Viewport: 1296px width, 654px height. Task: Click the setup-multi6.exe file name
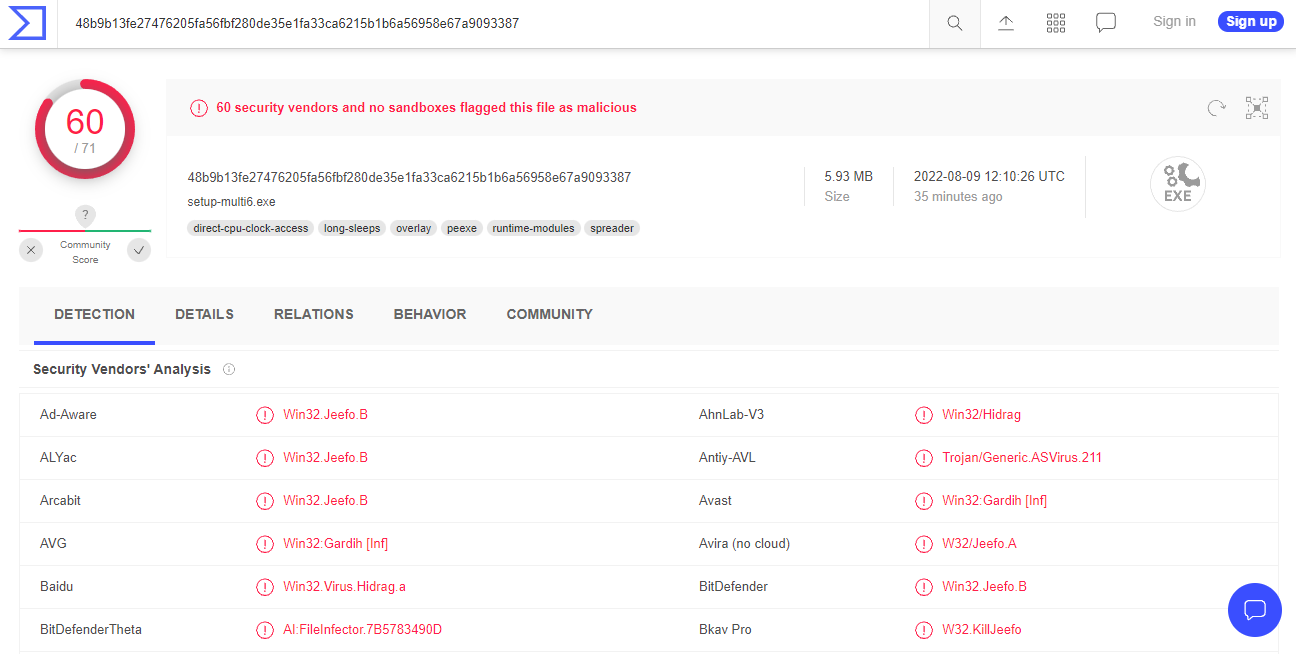point(231,201)
